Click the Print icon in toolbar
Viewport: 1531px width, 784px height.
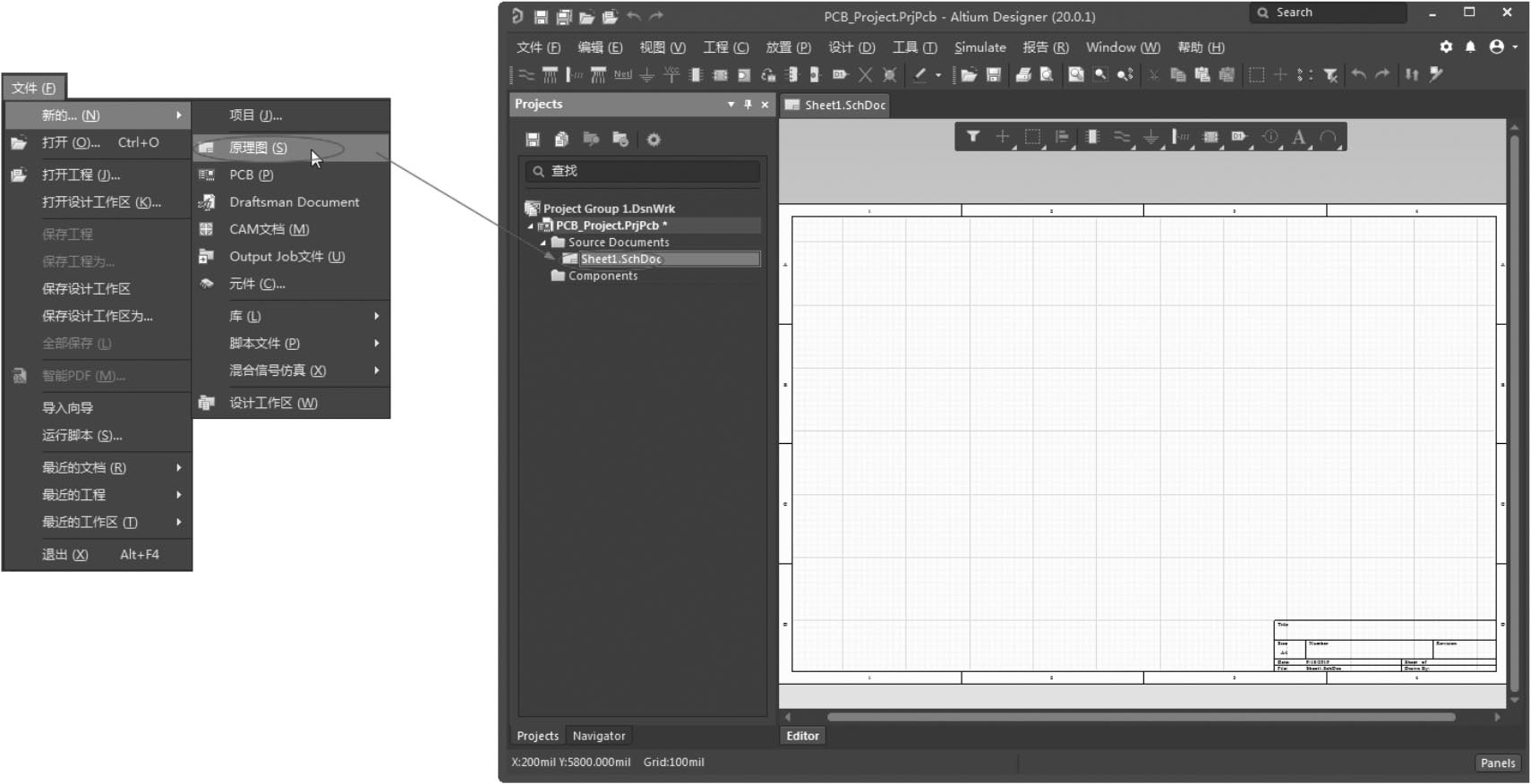[1022, 75]
